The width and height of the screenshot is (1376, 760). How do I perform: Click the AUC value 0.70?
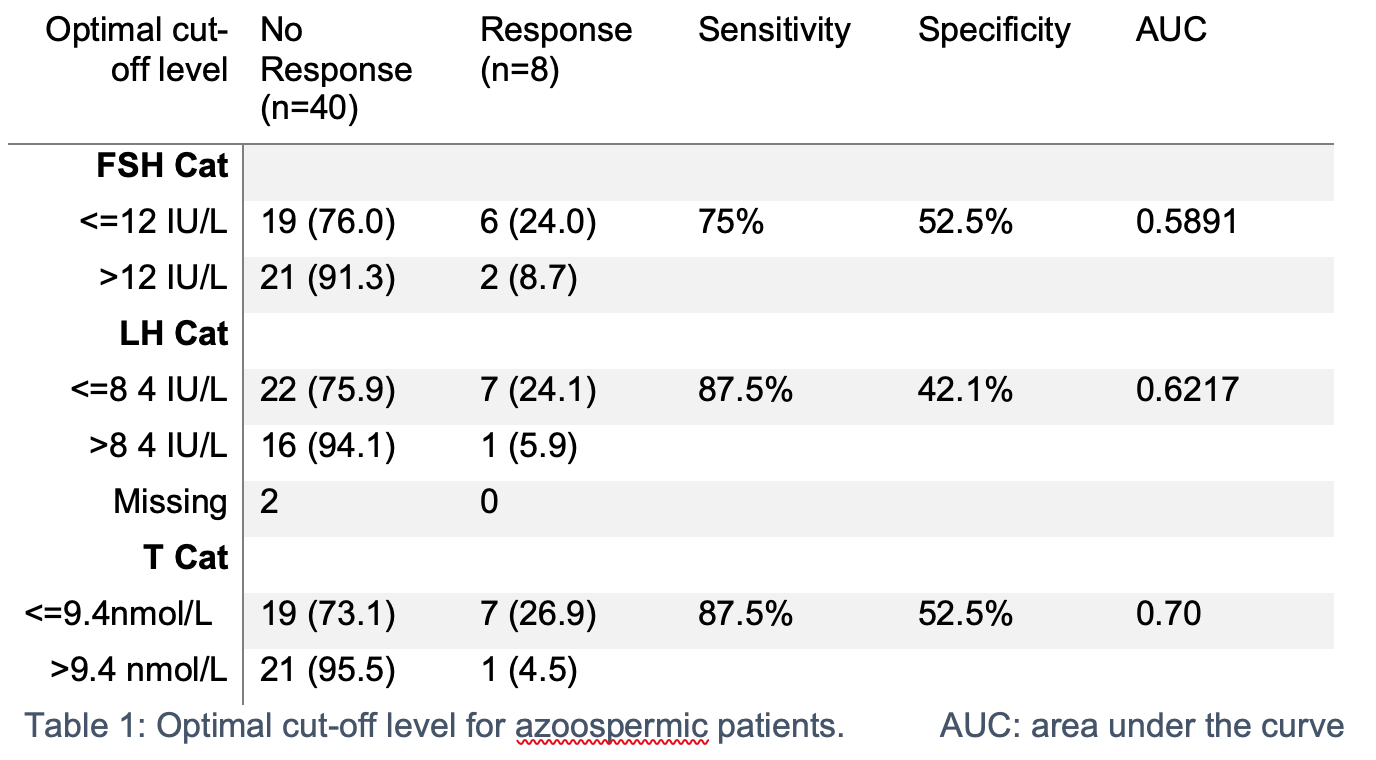(x=1168, y=613)
